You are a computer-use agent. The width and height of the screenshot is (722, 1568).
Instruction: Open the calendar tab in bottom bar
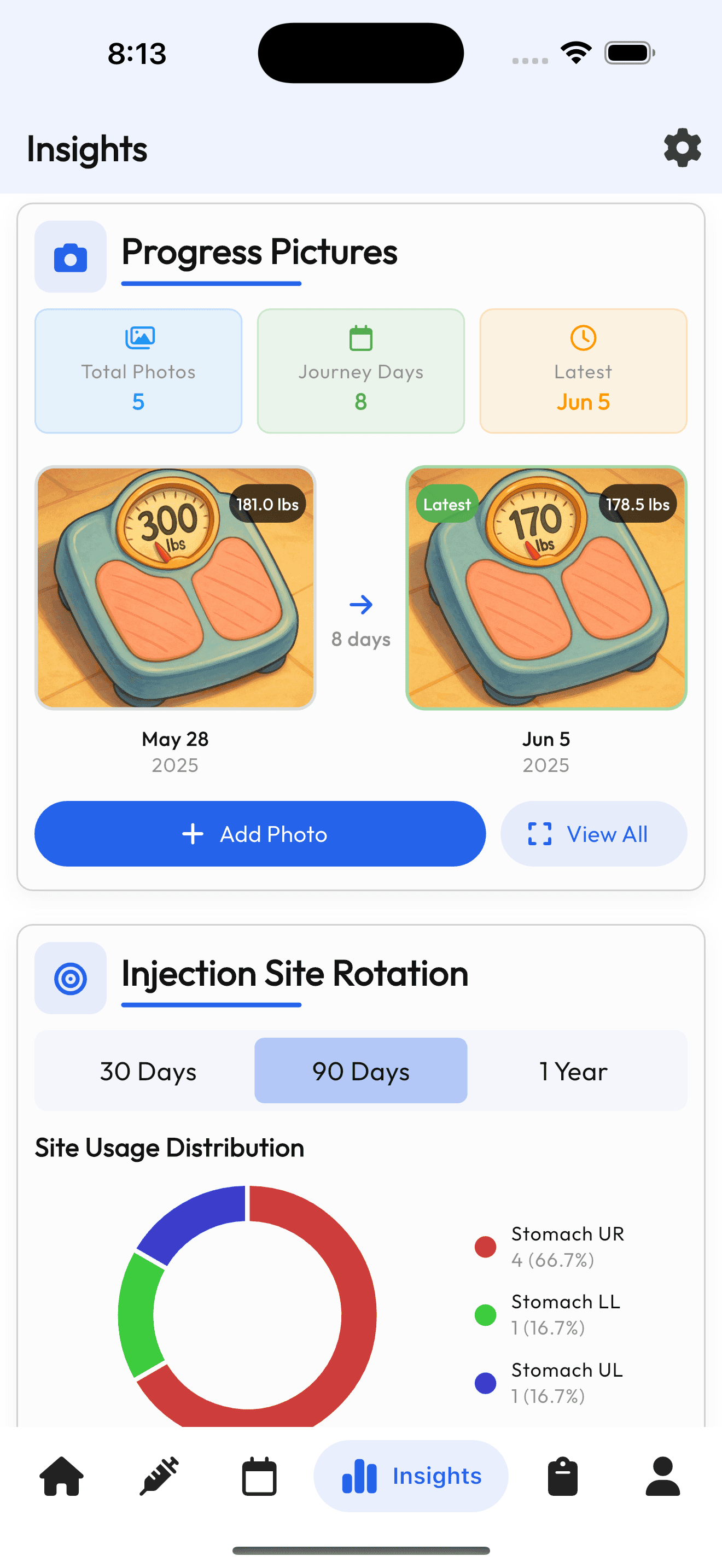pos(259,1476)
